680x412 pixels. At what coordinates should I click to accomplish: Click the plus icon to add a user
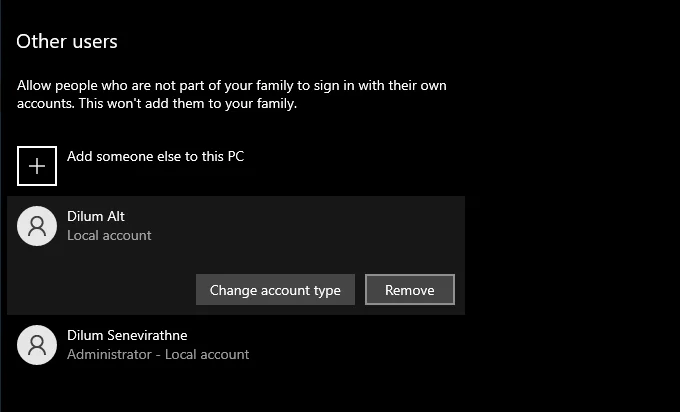point(37,166)
